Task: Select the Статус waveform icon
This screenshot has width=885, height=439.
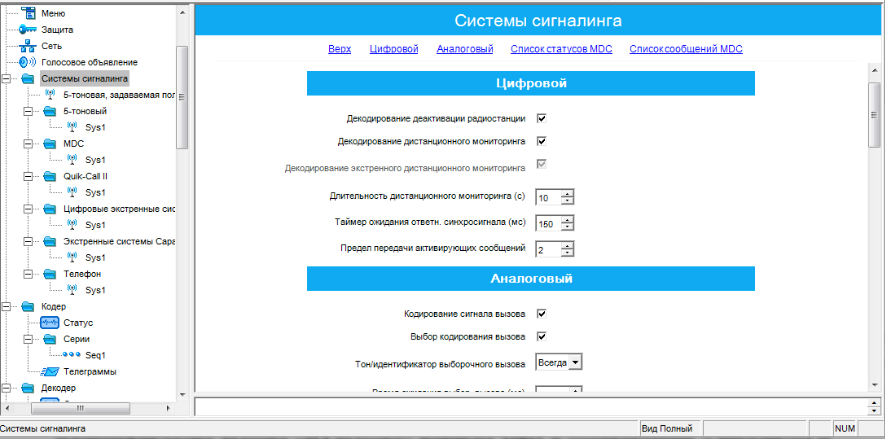Action: (50, 323)
